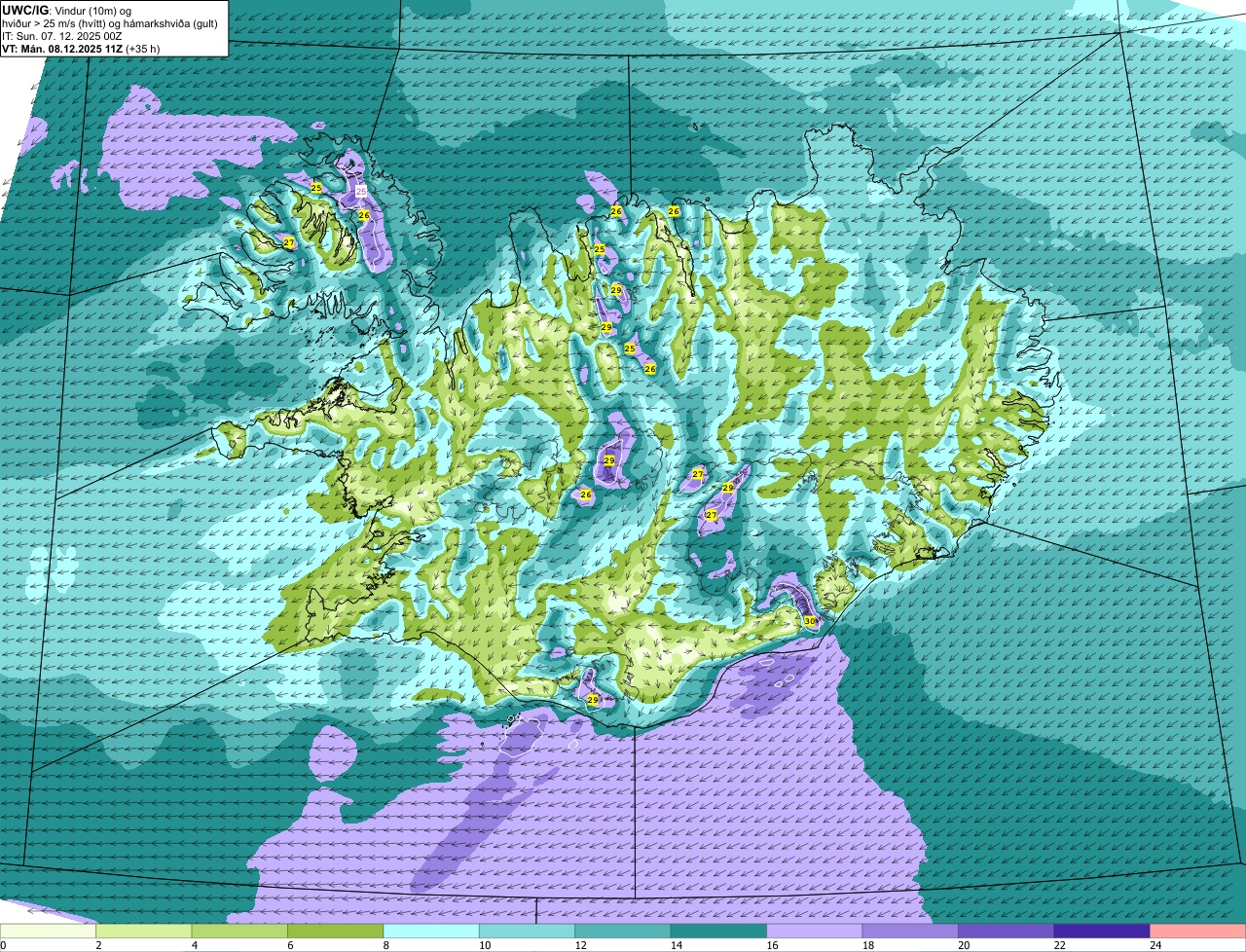The height and width of the screenshot is (952, 1246).
Task: Click the violet 20–22 m/s legend swatch
Action: click(x=1007, y=932)
